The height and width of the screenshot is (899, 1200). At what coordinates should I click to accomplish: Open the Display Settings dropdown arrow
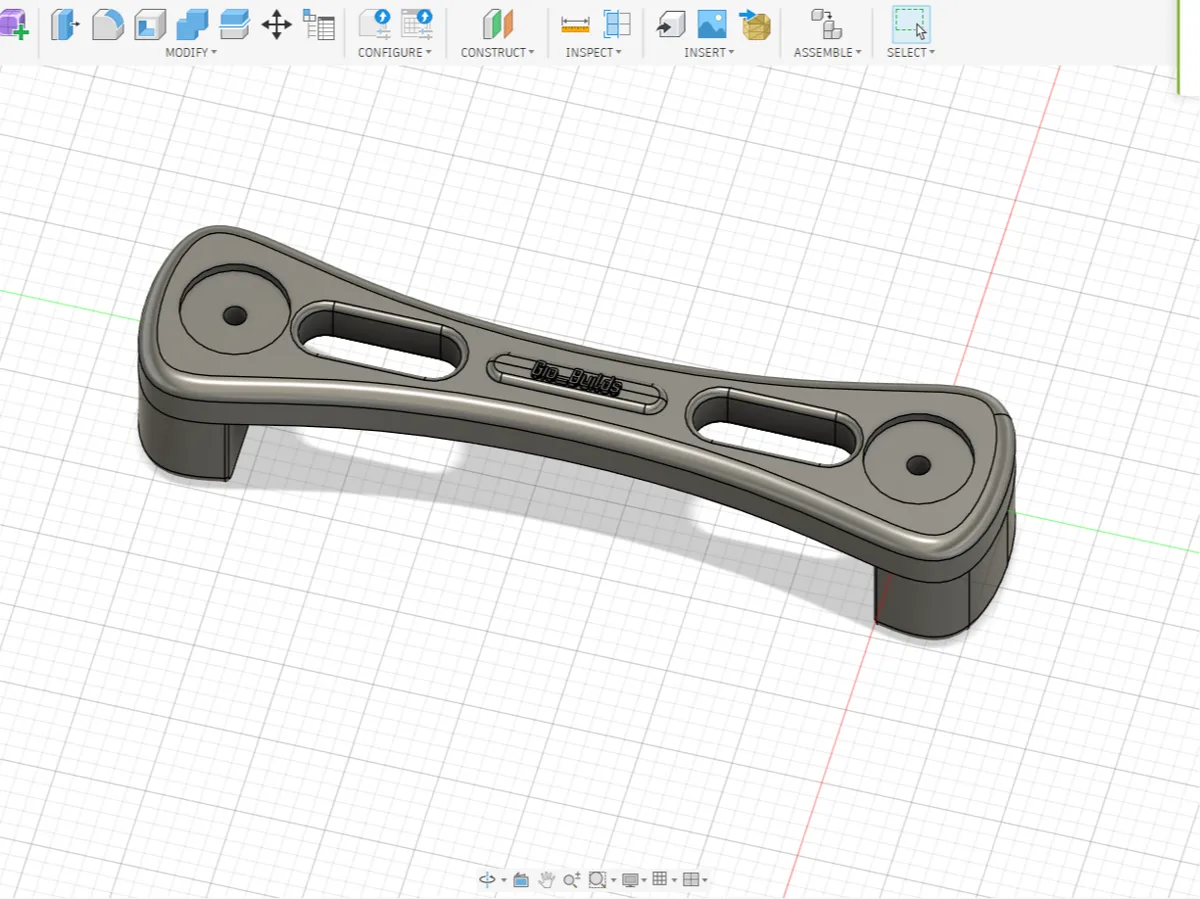coord(644,880)
